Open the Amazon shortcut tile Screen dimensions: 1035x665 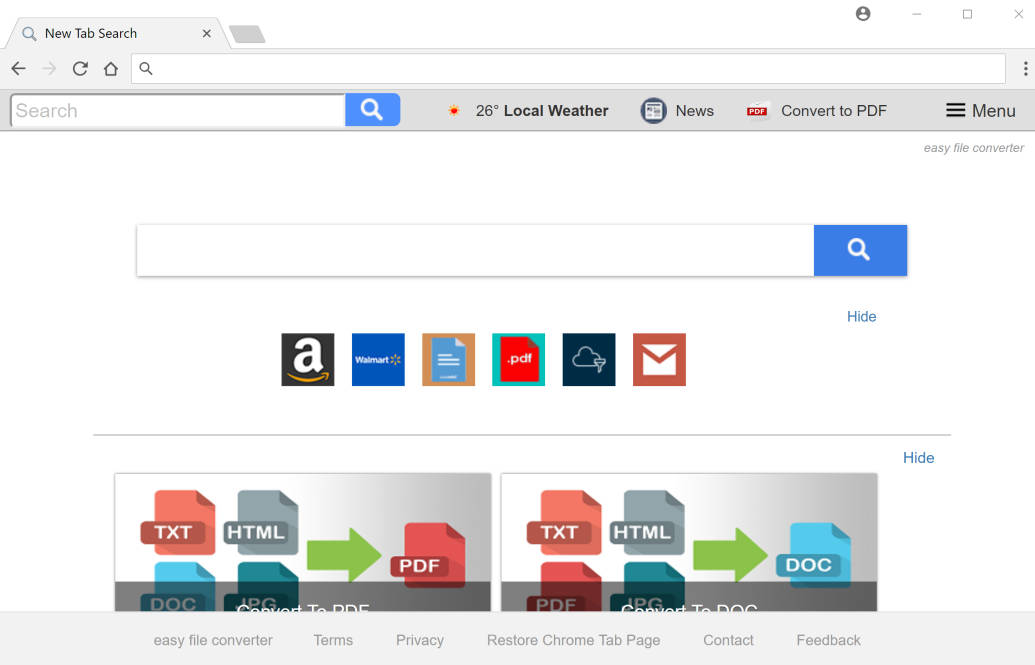click(x=308, y=359)
